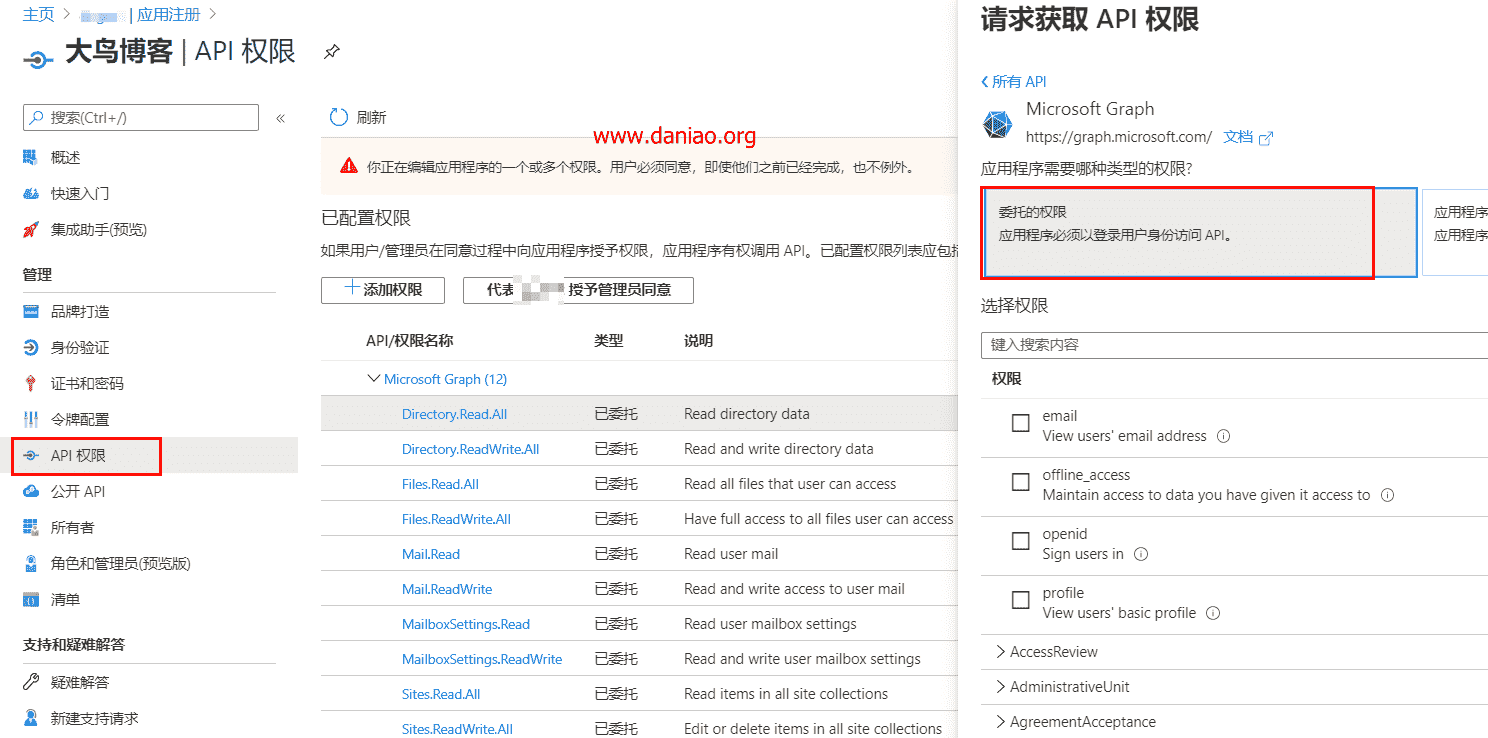Click the API permissions icon in the sidebar
Image resolution: width=1488 pixels, height=738 pixels.
pyautogui.click(x=31, y=455)
